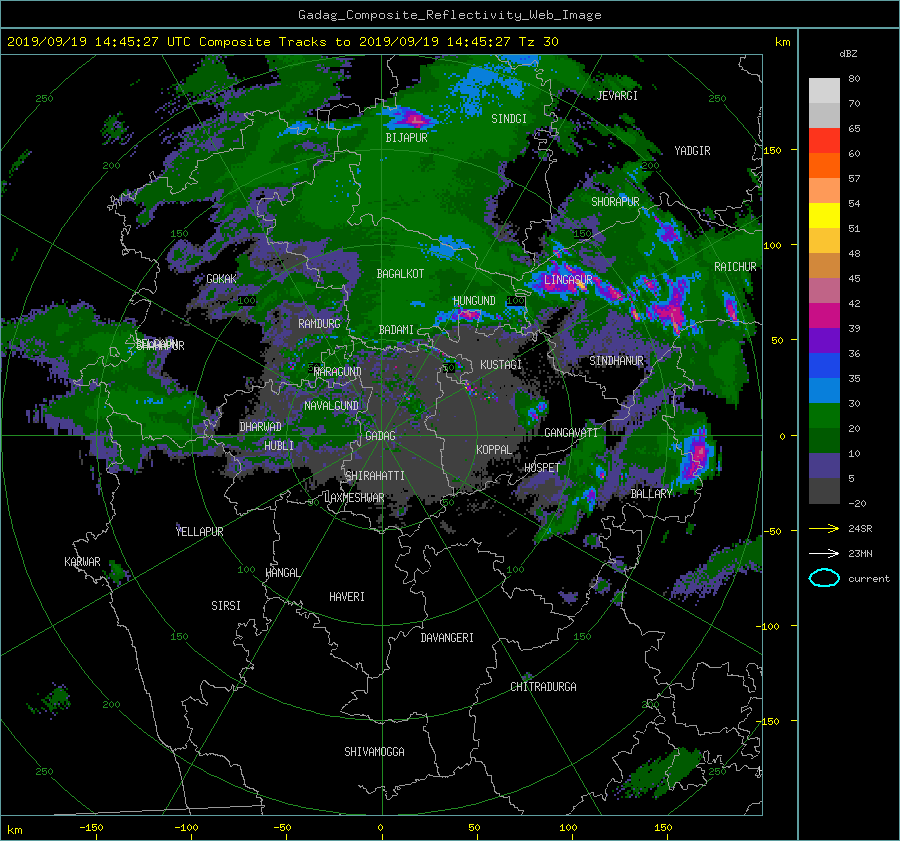Click the yellow 24SR arrow legend icon
900x841 pixels.
pos(824,528)
